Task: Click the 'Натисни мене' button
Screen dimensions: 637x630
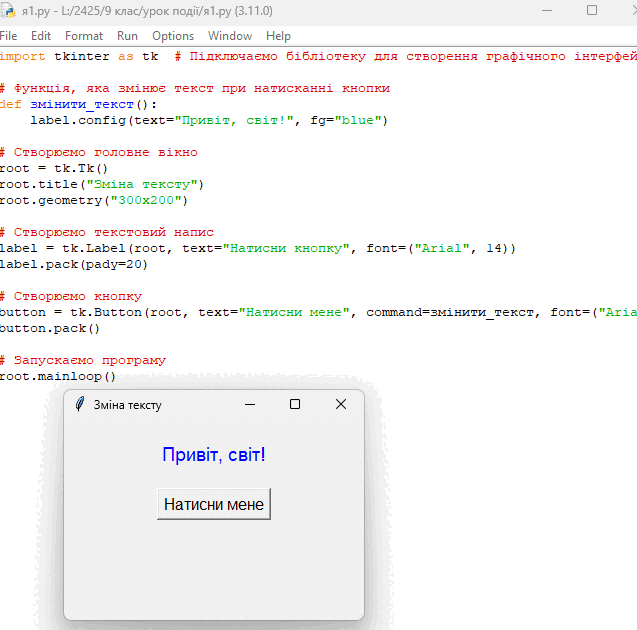Action: (x=214, y=504)
